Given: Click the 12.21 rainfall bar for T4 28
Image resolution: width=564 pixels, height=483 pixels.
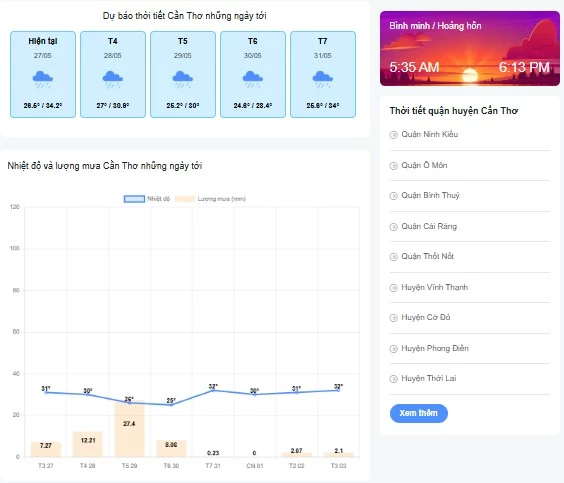Looking at the screenshot, I should click(x=88, y=444).
